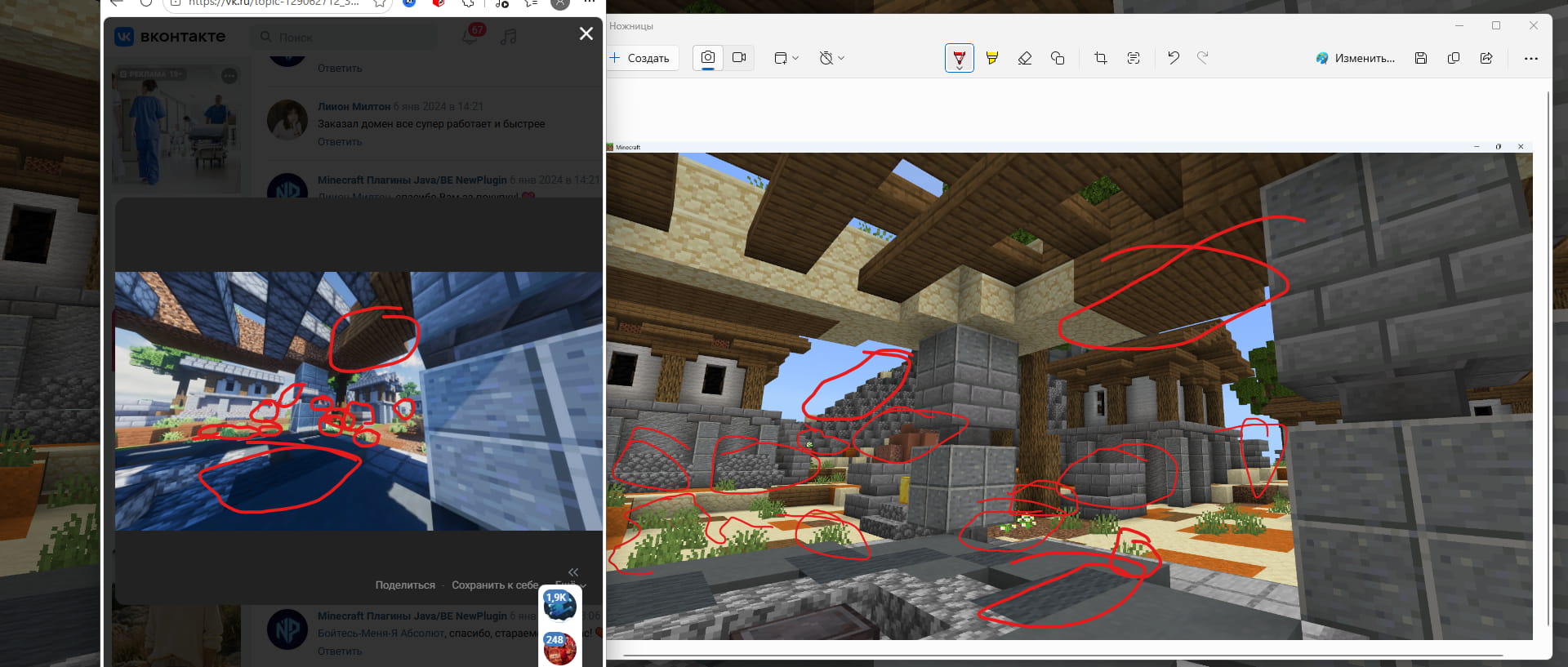The image size is (1568, 667).
Task: Open the browser profile avatar
Action: click(x=560, y=2)
